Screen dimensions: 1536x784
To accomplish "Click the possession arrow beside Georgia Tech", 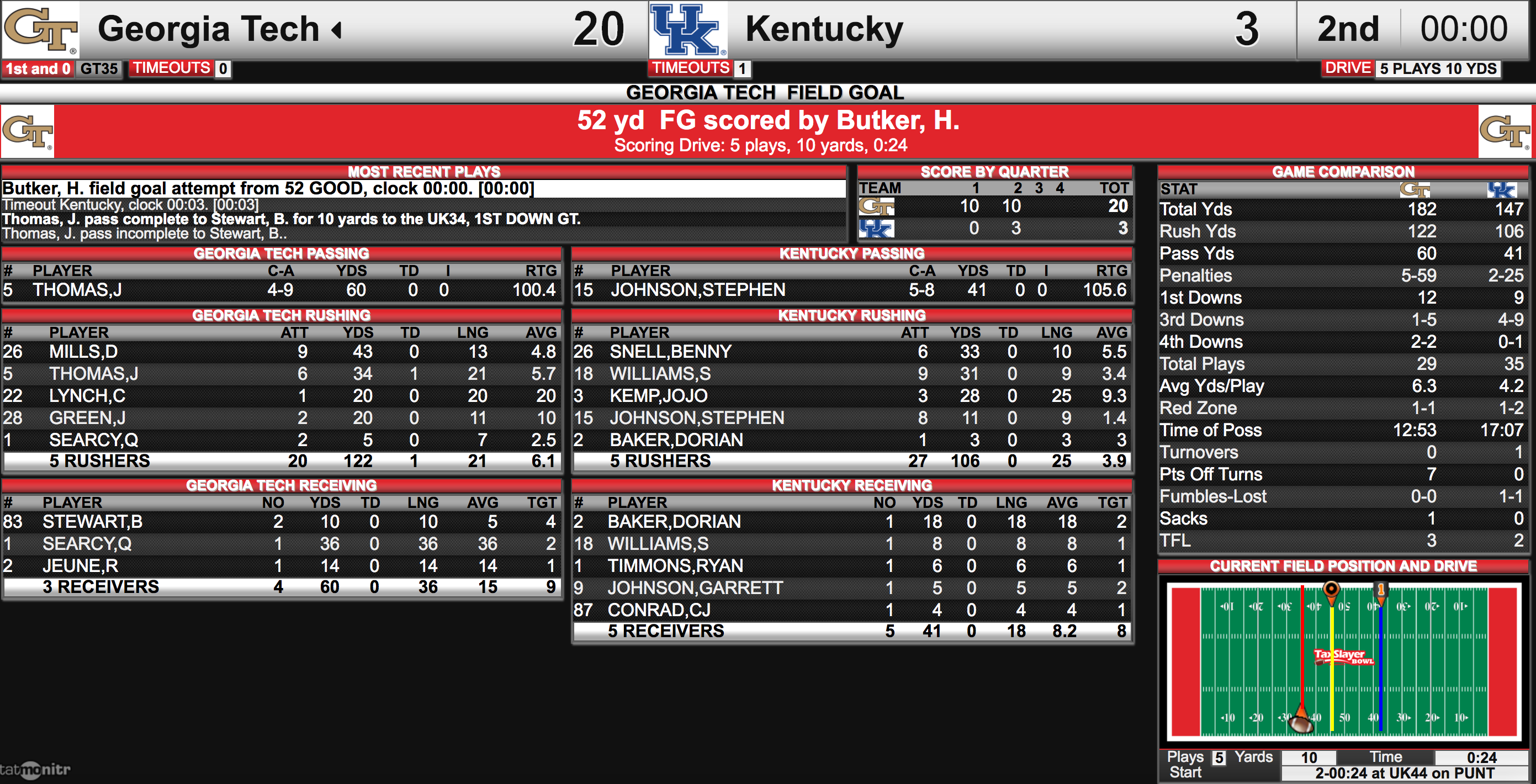I will [337, 30].
